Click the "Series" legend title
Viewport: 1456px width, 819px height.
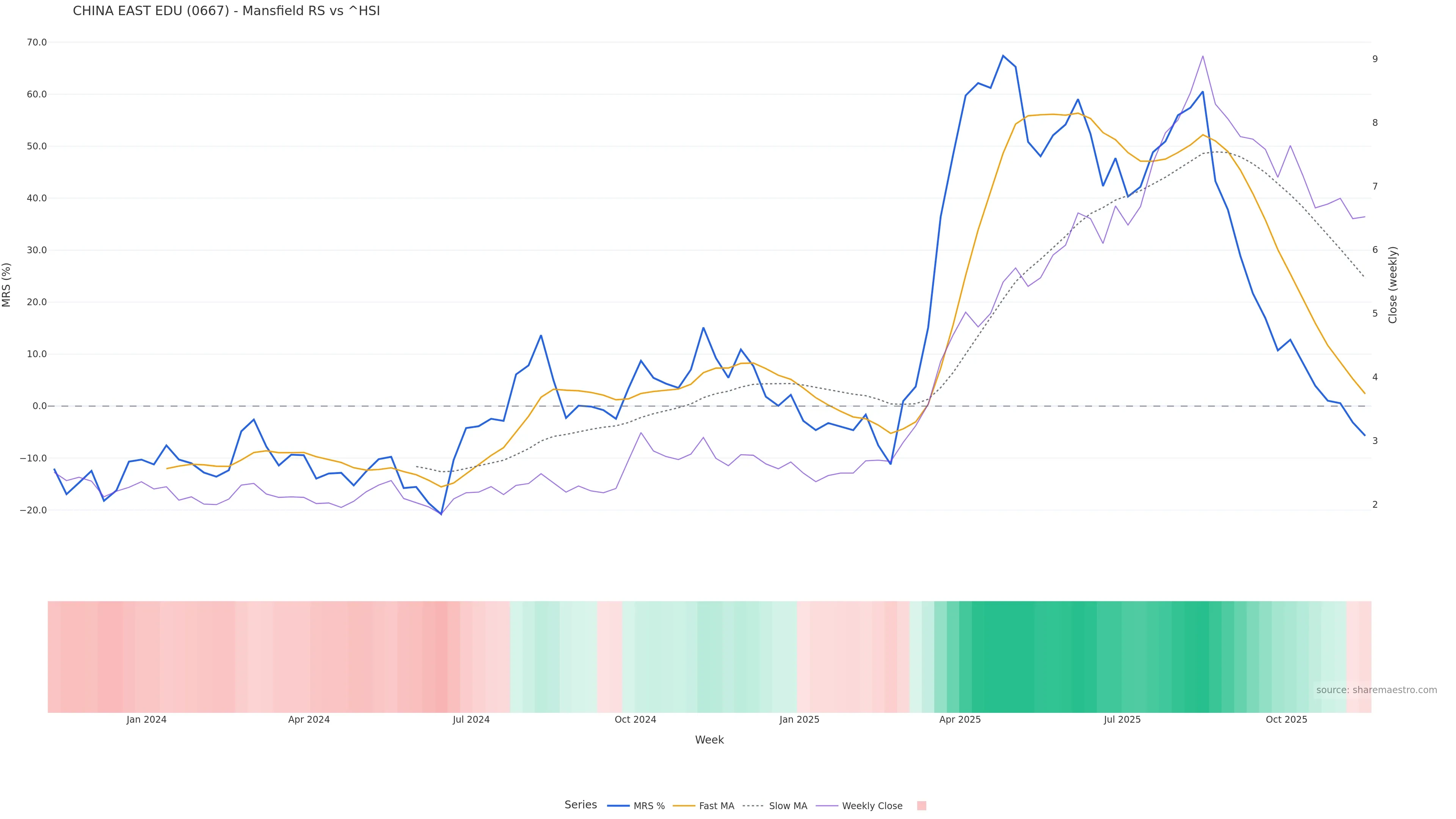581,805
